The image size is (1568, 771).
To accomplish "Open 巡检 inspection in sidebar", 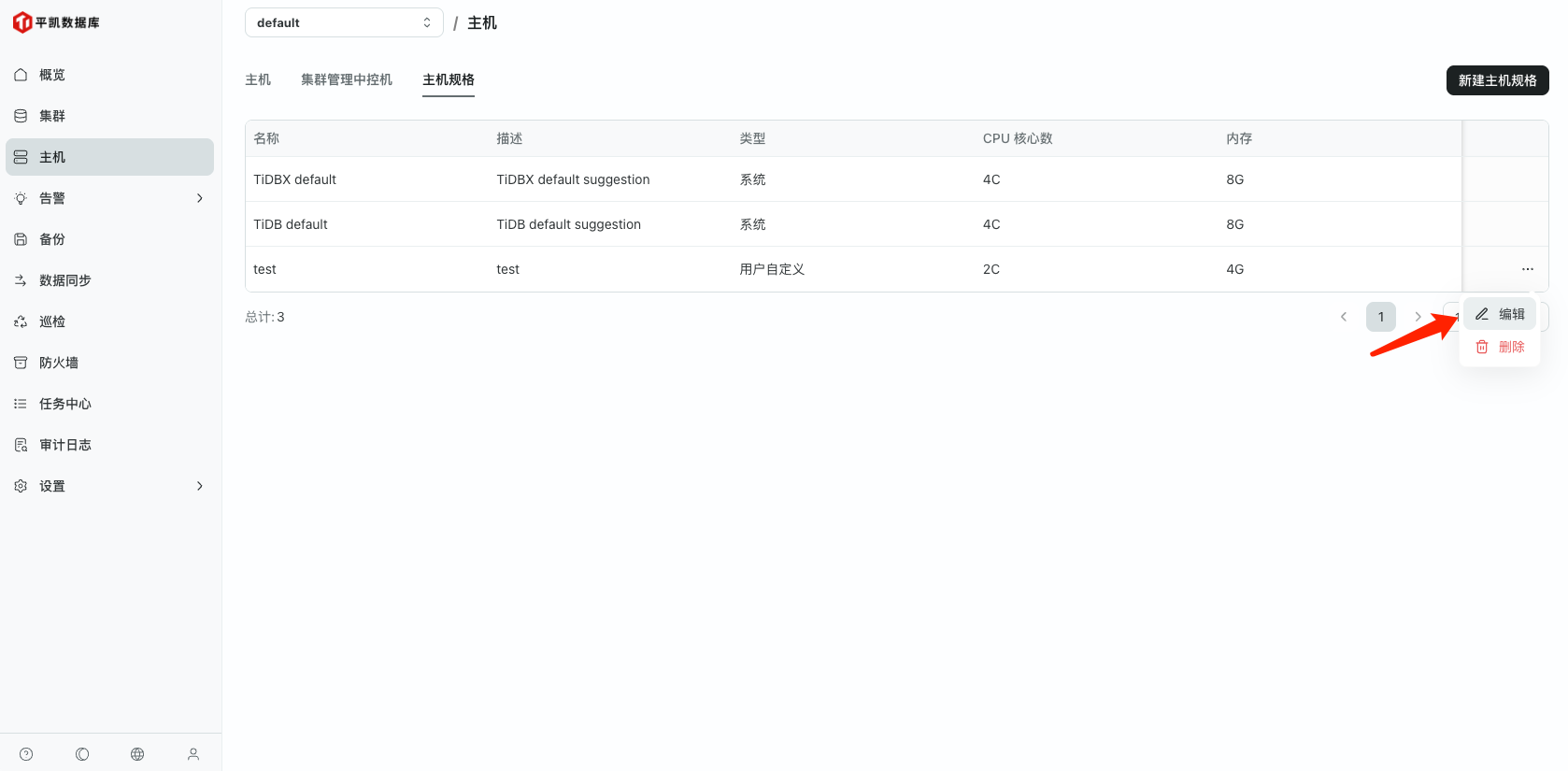I will (x=52, y=321).
